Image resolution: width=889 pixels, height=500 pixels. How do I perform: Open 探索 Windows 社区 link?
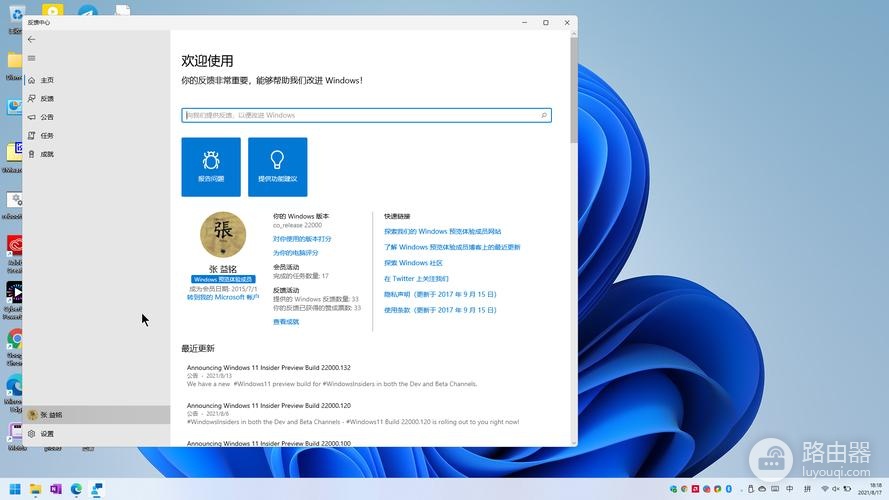tap(413, 263)
